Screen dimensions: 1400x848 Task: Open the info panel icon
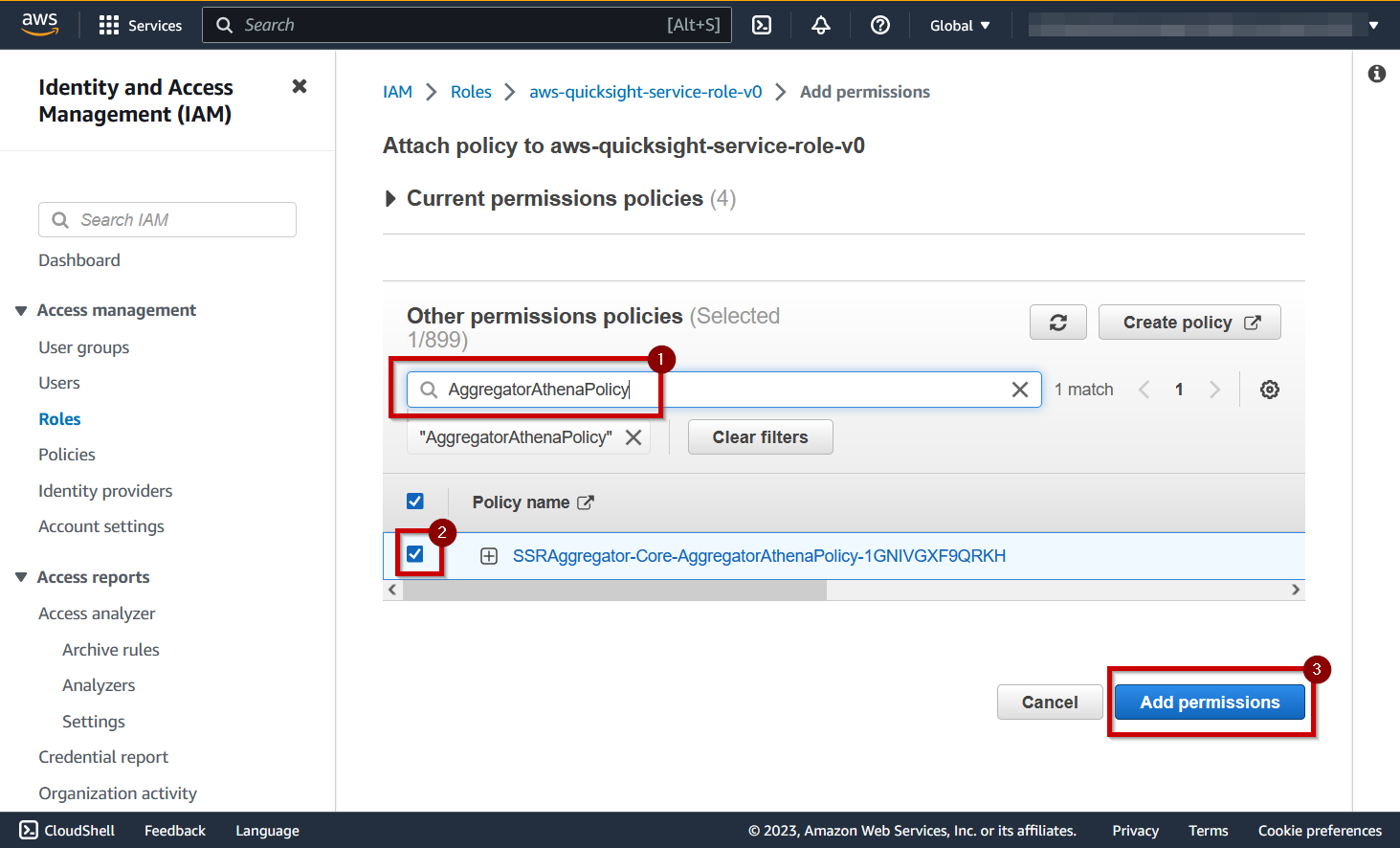(1377, 74)
